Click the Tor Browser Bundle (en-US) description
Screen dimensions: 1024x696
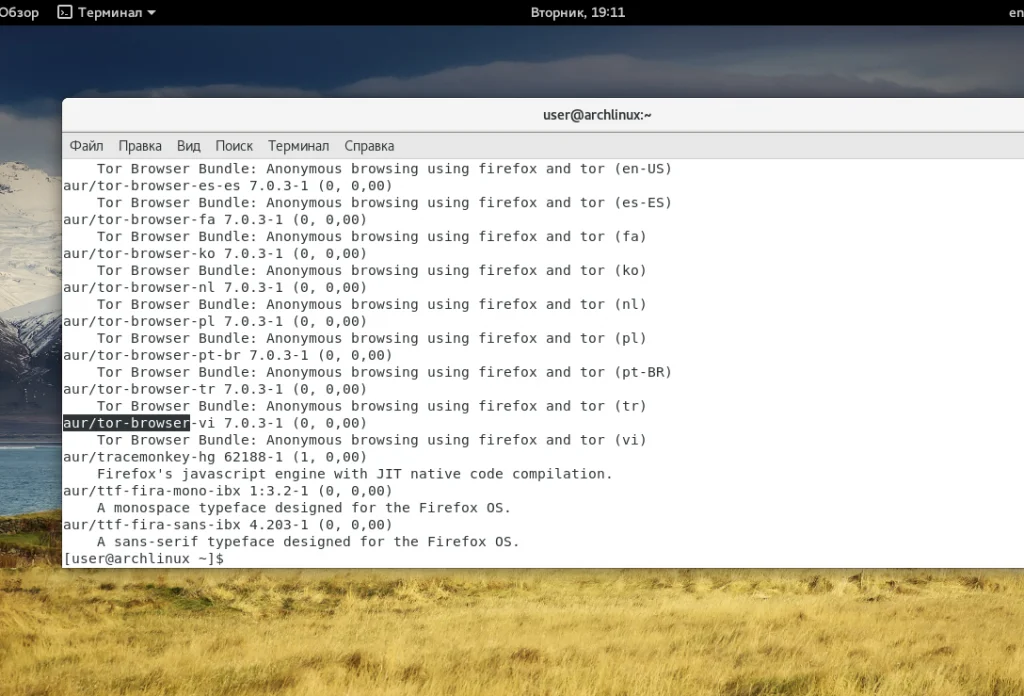pyautogui.click(x=384, y=168)
